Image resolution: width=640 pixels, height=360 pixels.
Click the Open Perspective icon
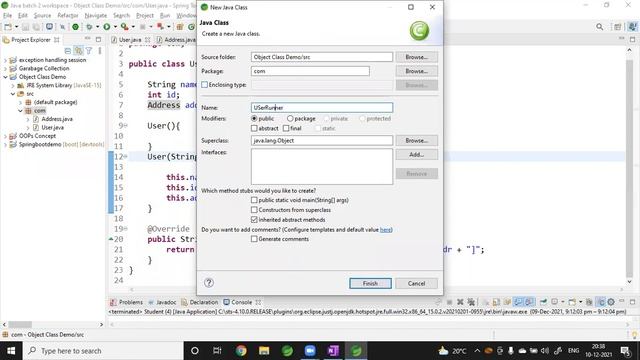(618, 27)
